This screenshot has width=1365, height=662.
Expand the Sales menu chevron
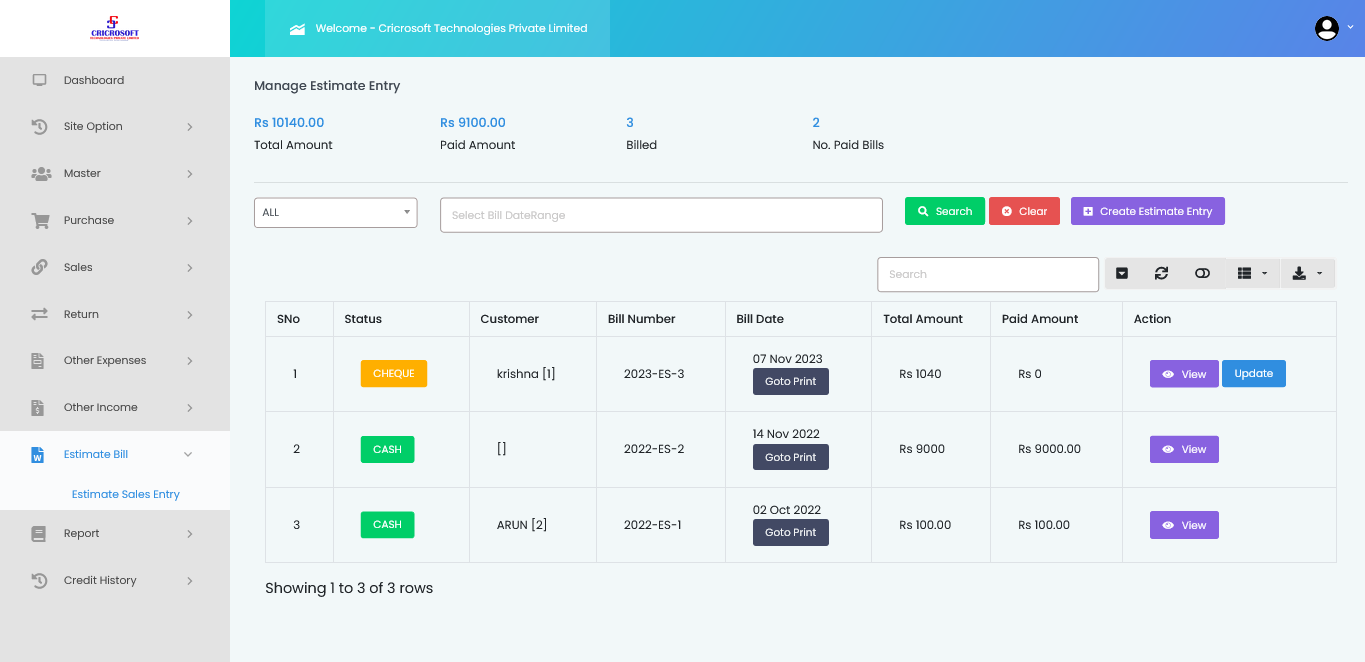click(x=190, y=268)
